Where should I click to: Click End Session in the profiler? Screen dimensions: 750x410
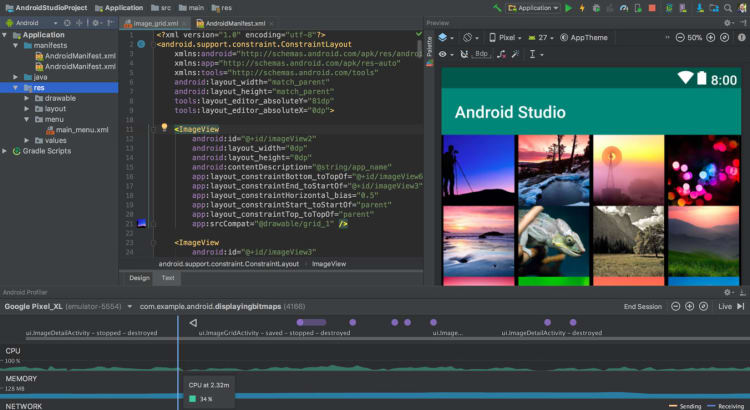(x=642, y=306)
